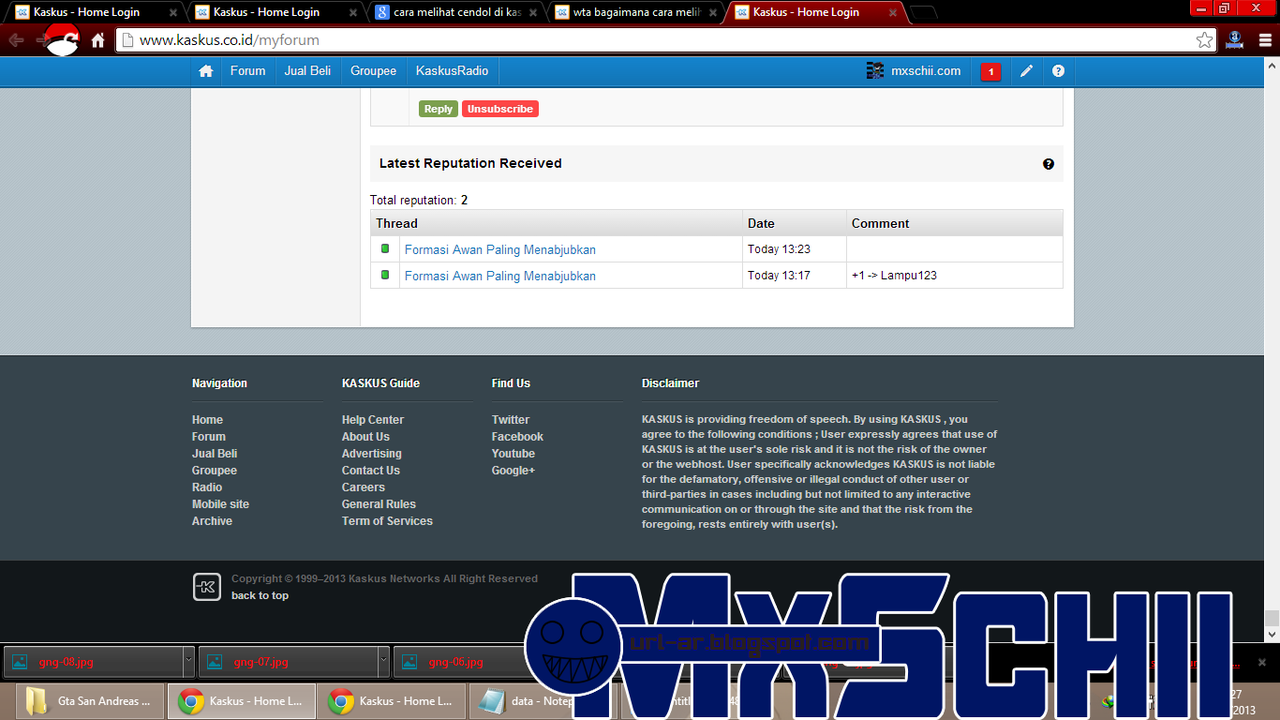Visit Google+ under Find Us
1280x720 pixels.
513,471
